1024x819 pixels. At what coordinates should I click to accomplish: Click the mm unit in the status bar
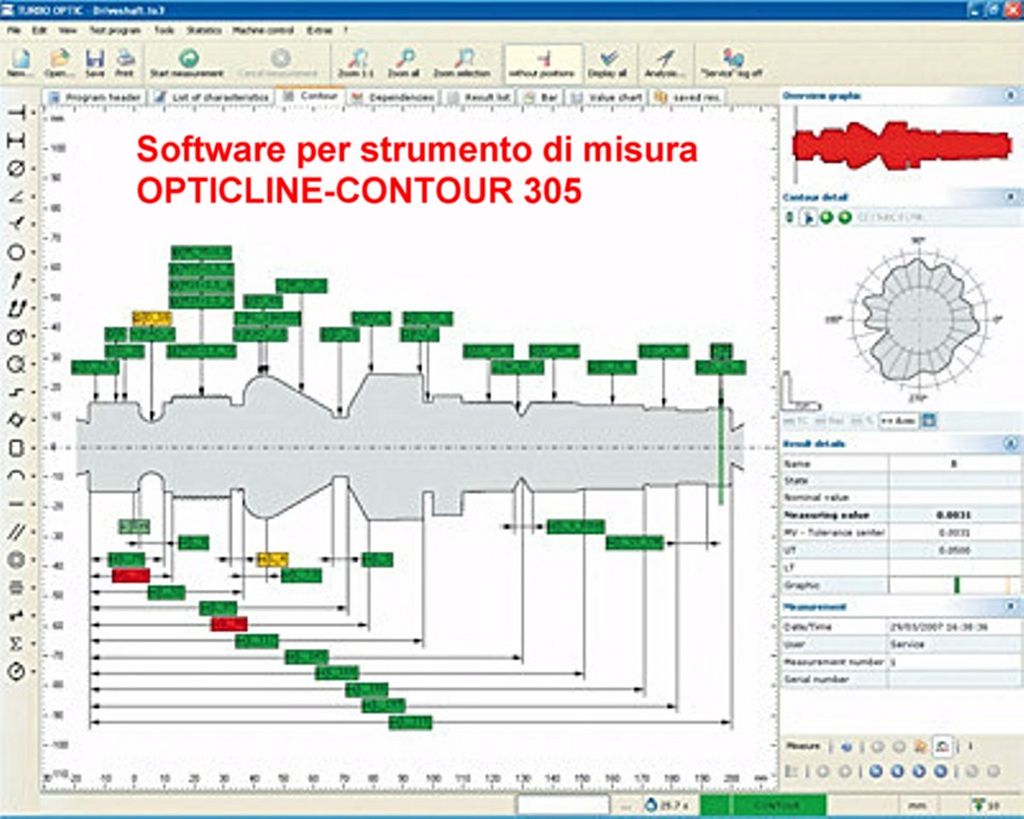coord(917,805)
